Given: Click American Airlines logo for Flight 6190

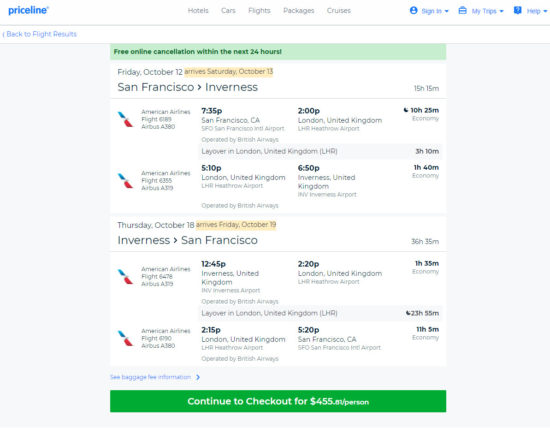Looking at the screenshot, I should [125, 338].
